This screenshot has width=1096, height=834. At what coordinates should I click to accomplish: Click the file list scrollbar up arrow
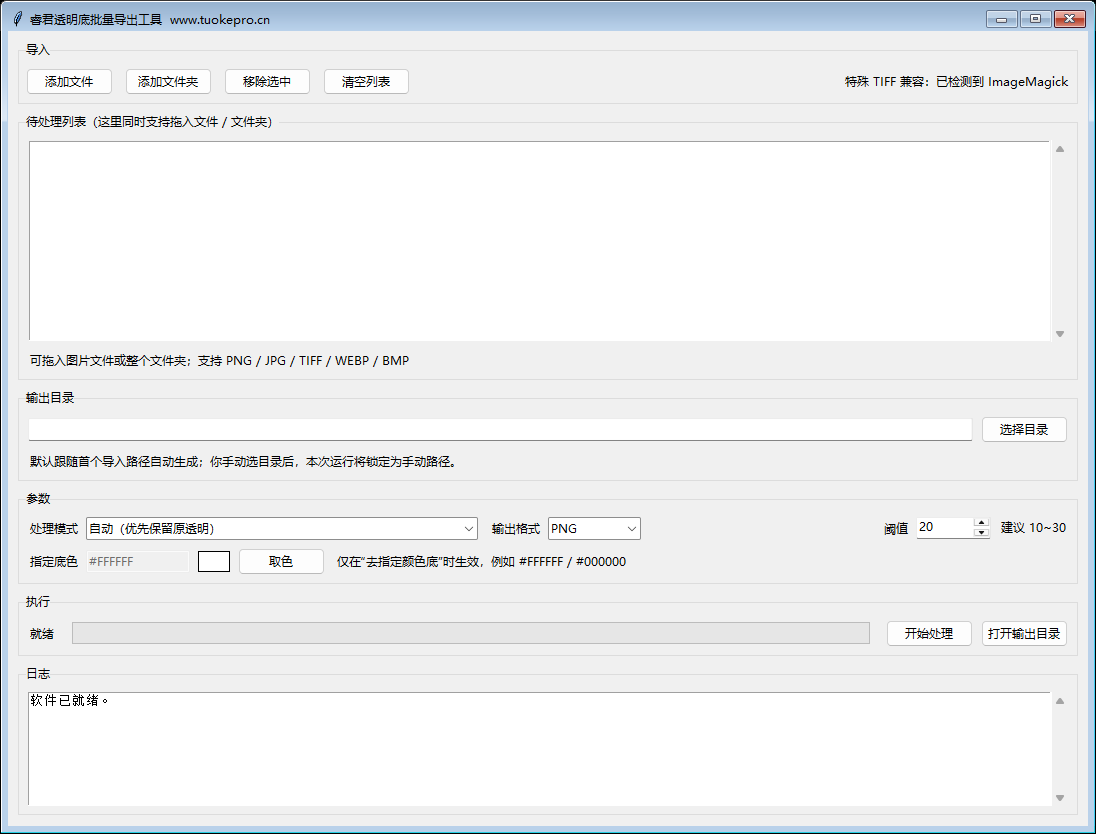pyautogui.click(x=1060, y=149)
